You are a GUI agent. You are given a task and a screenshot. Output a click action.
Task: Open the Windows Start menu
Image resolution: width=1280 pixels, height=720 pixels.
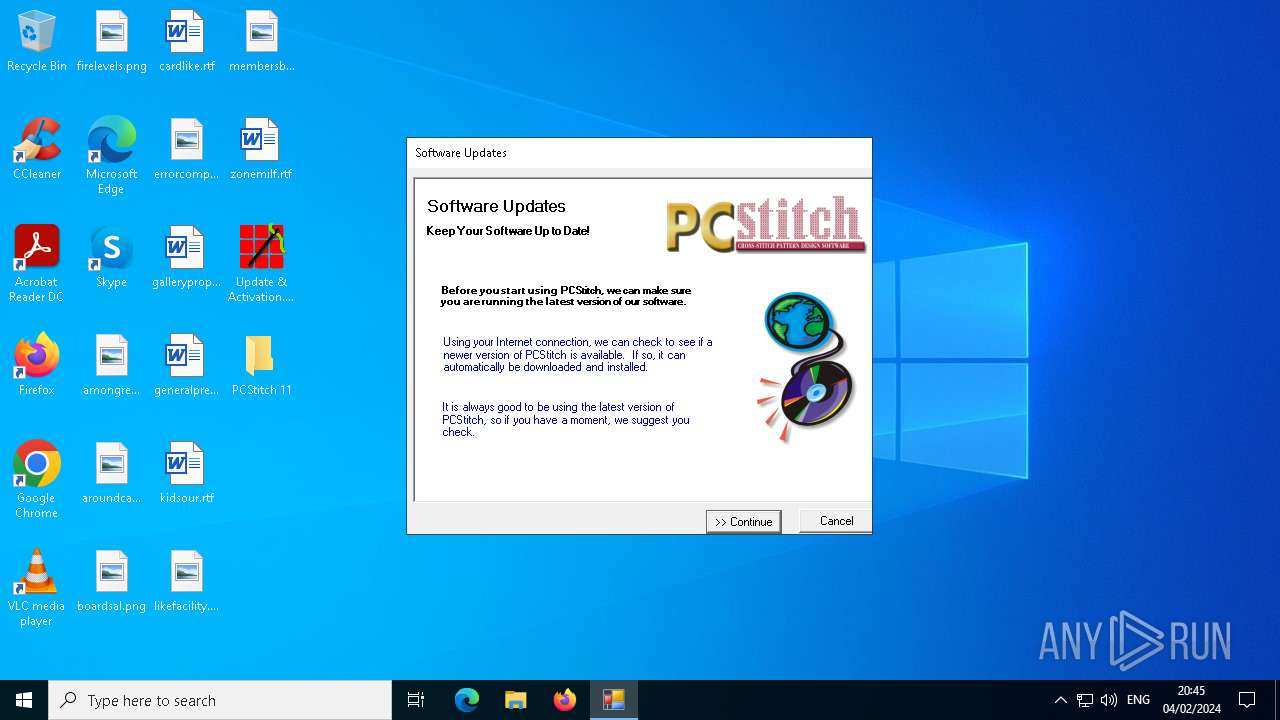[x=24, y=700]
